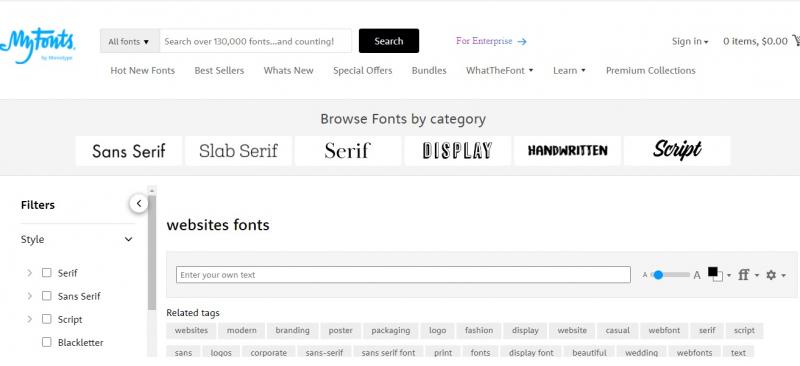Browse the Handwritten category tile
The width and height of the screenshot is (800, 366).
point(567,151)
